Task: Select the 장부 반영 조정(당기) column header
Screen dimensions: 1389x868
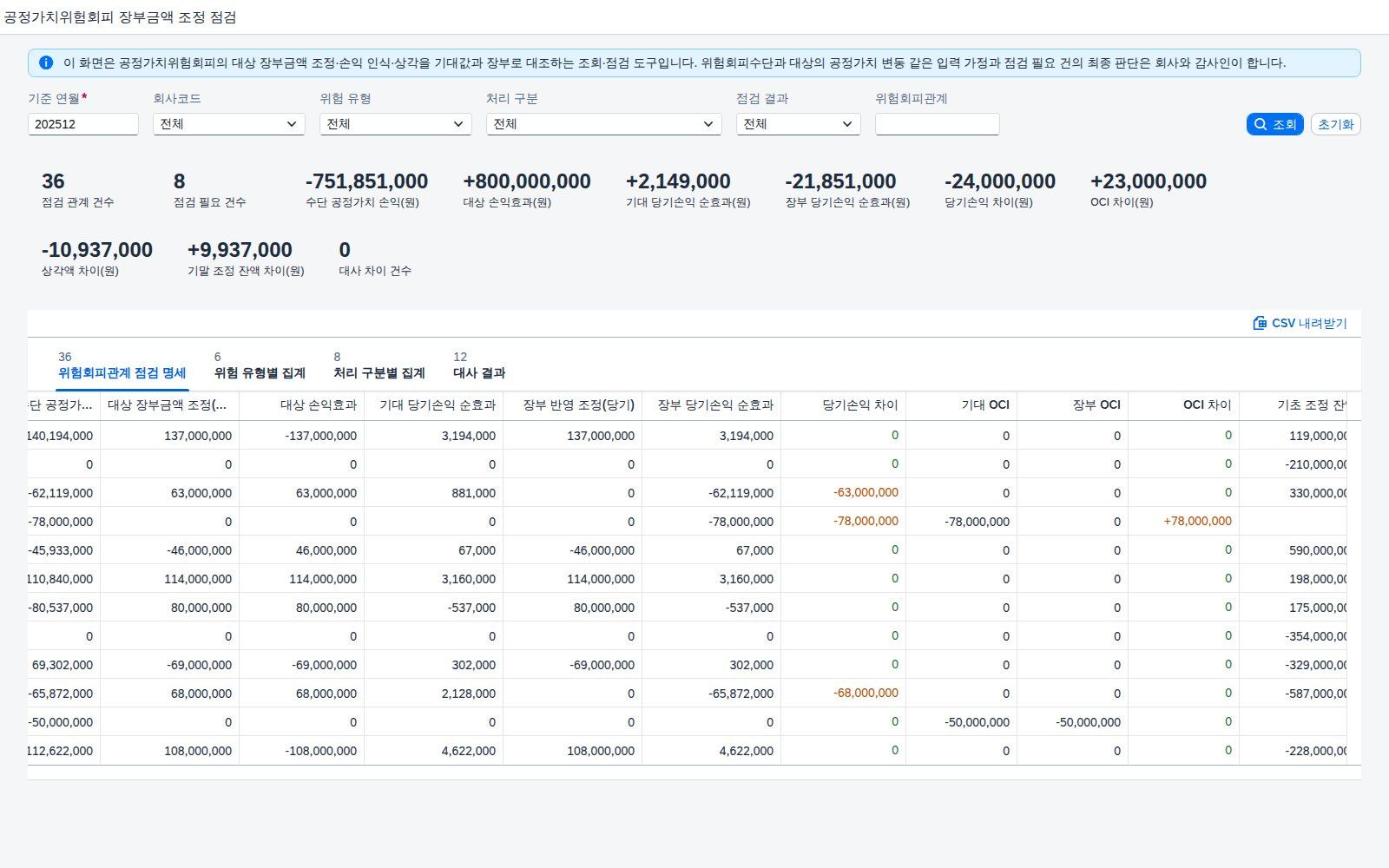Action: [573, 405]
